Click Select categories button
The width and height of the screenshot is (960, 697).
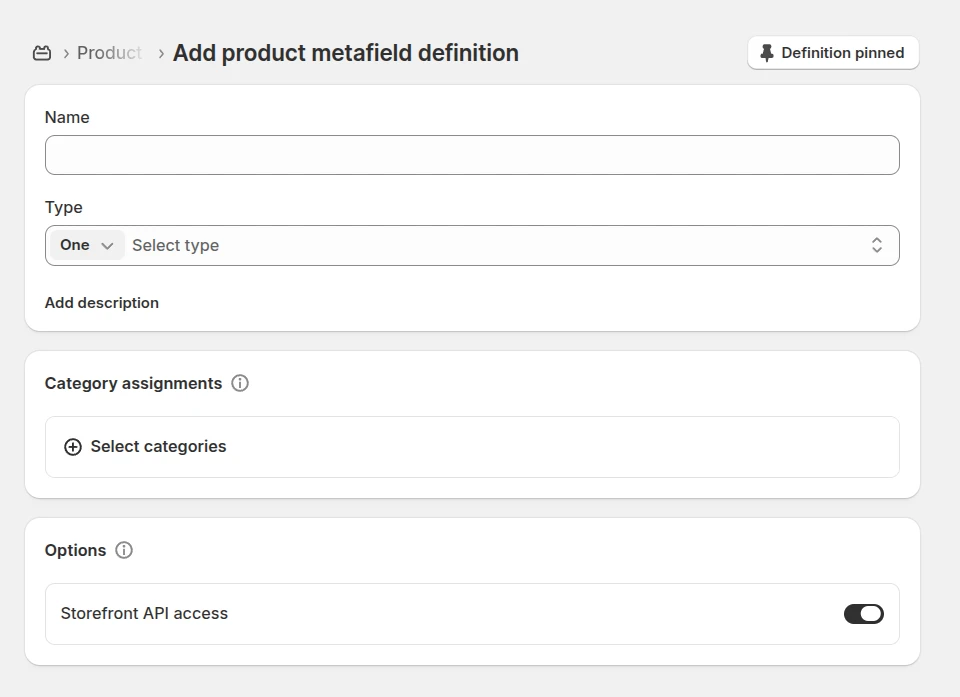[472, 447]
